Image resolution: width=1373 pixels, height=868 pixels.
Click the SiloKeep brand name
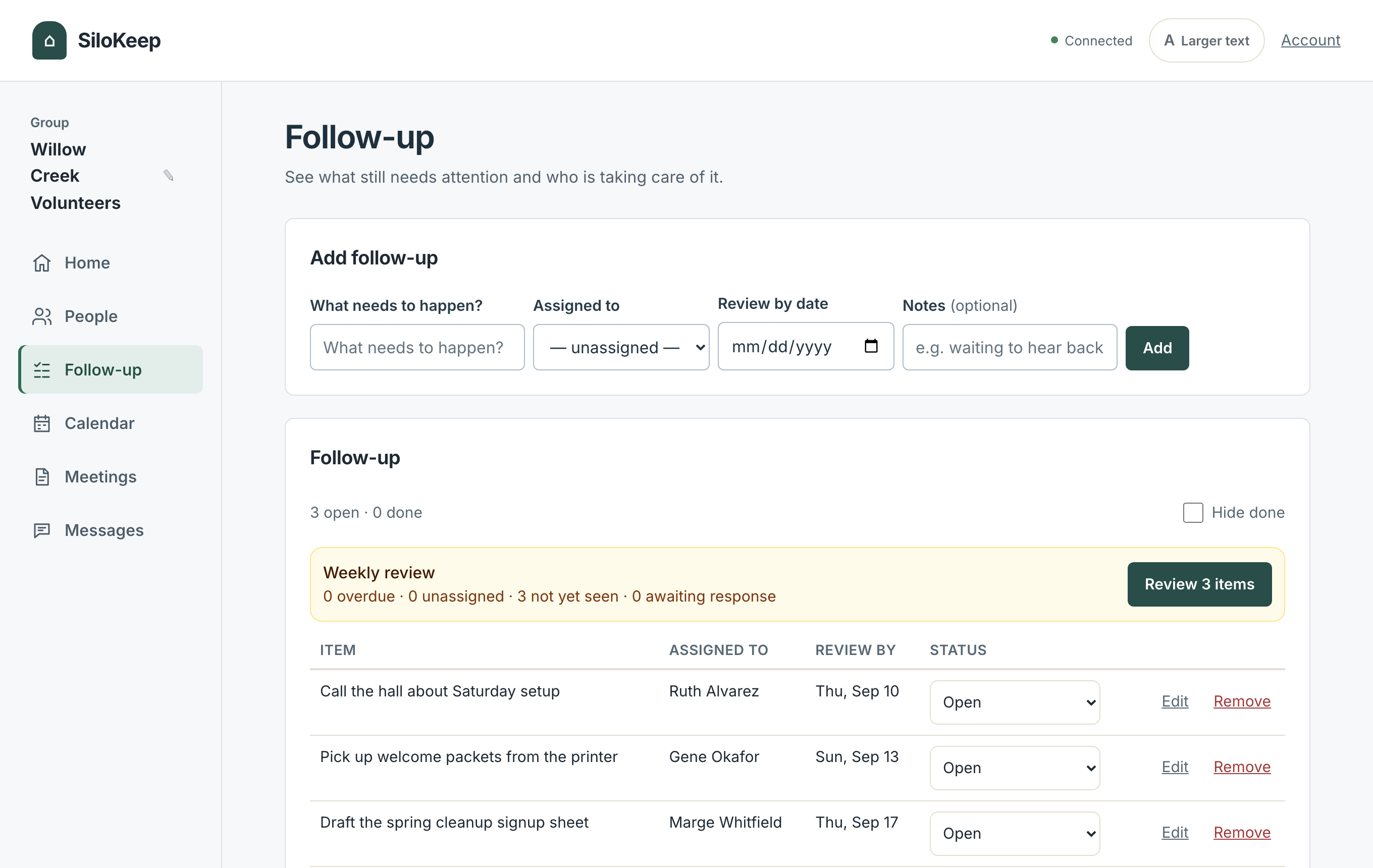point(119,40)
